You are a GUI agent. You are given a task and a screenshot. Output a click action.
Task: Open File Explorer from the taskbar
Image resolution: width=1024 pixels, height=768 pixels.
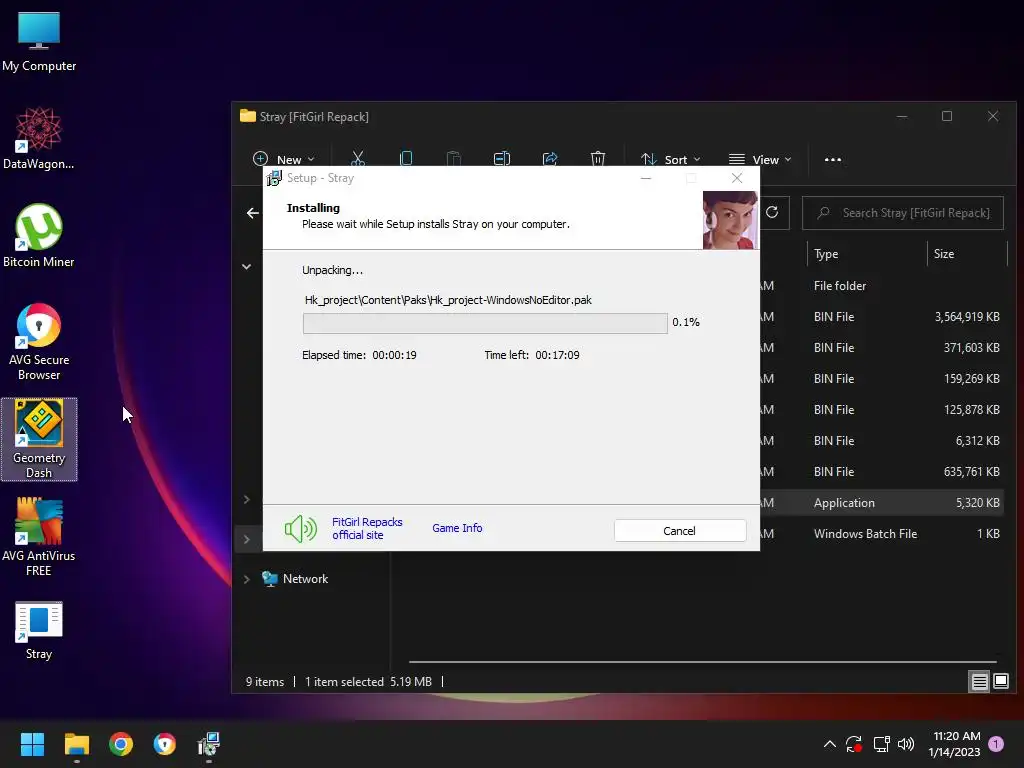pyautogui.click(x=76, y=744)
